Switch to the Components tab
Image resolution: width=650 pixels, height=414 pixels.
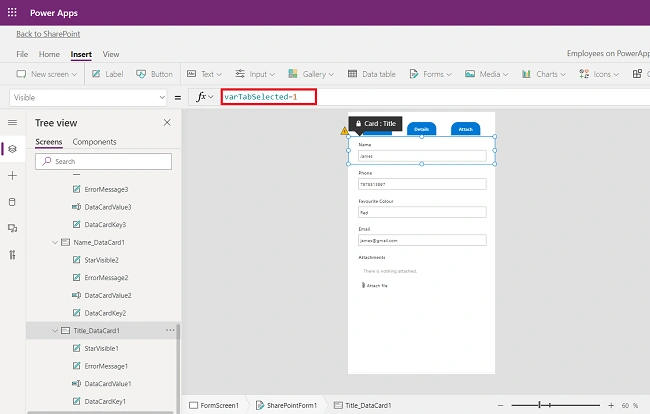tap(95, 142)
